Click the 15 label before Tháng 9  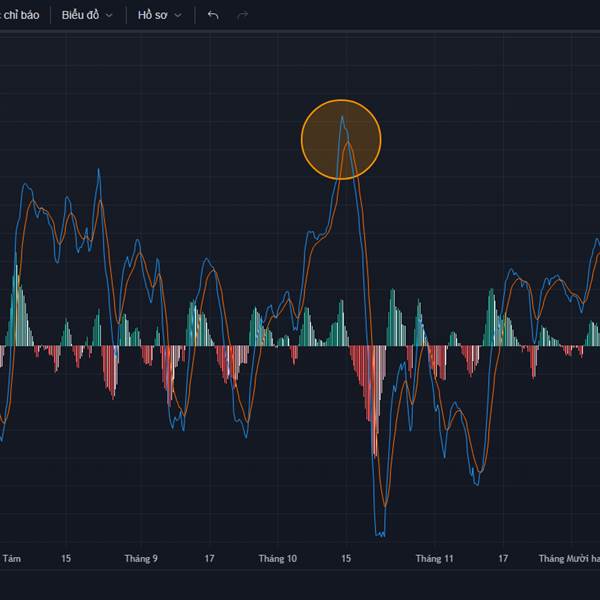click(66, 559)
